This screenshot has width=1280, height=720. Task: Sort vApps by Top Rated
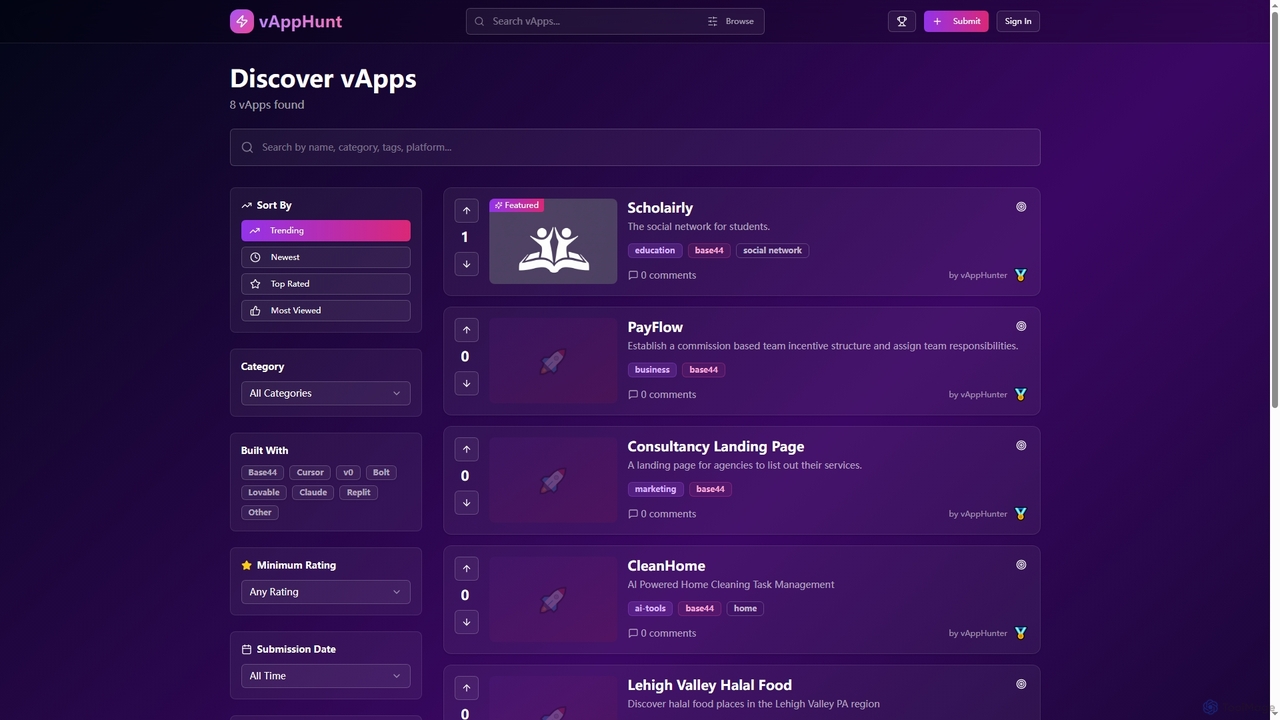pyautogui.click(x=326, y=284)
